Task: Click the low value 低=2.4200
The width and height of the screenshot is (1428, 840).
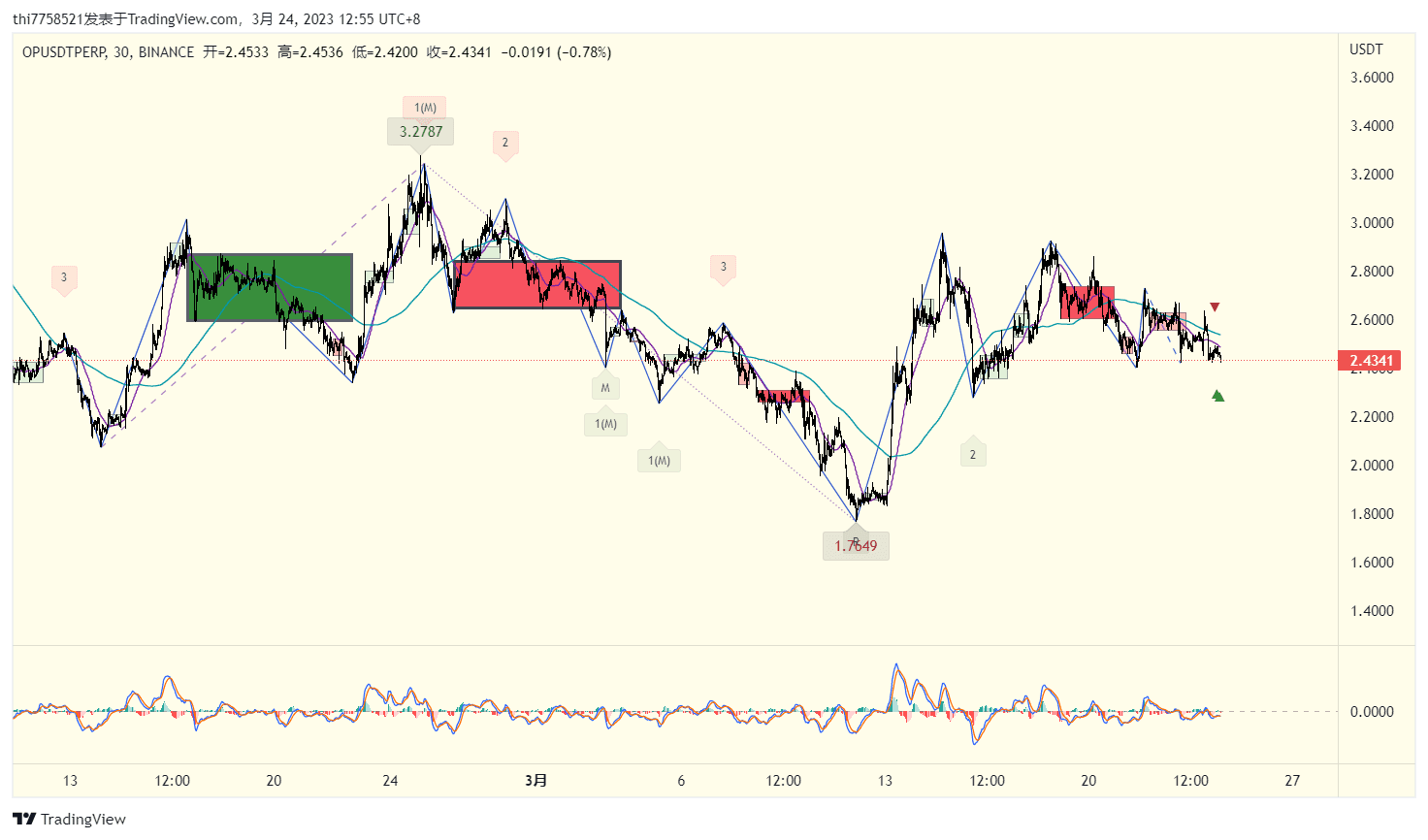Action: (x=385, y=52)
